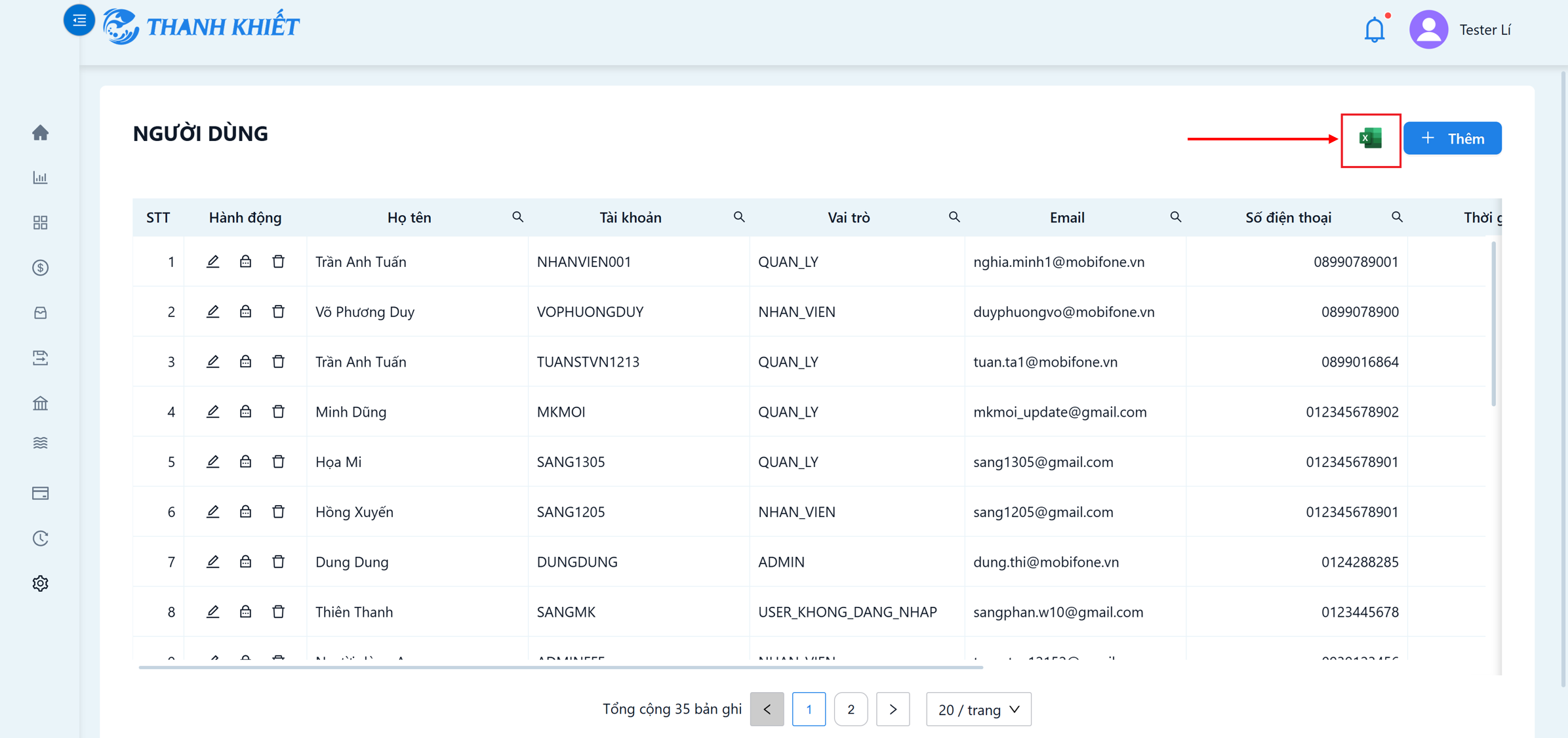The image size is (1568, 738).
Task: Open the Tester Lí user menu
Action: 1460,30
